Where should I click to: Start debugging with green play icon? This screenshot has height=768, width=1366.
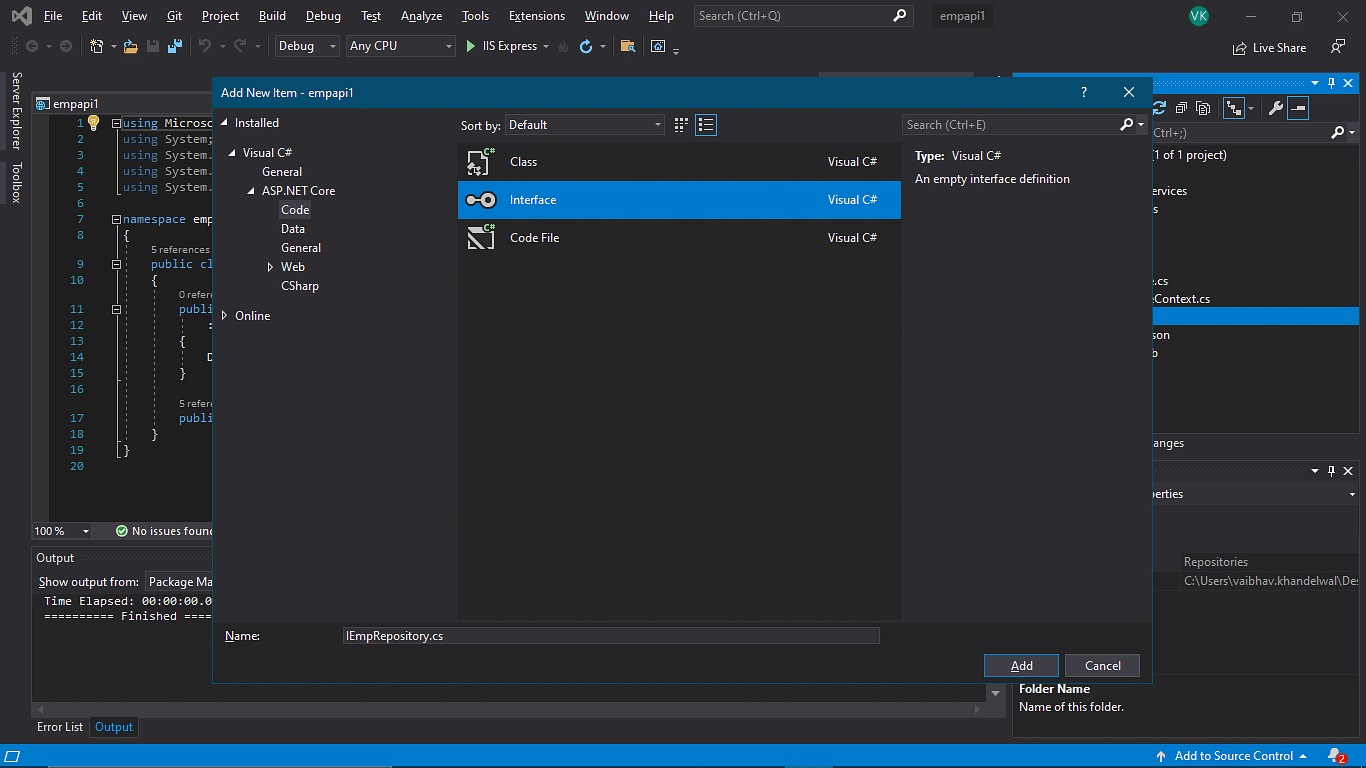coord(471,46)
